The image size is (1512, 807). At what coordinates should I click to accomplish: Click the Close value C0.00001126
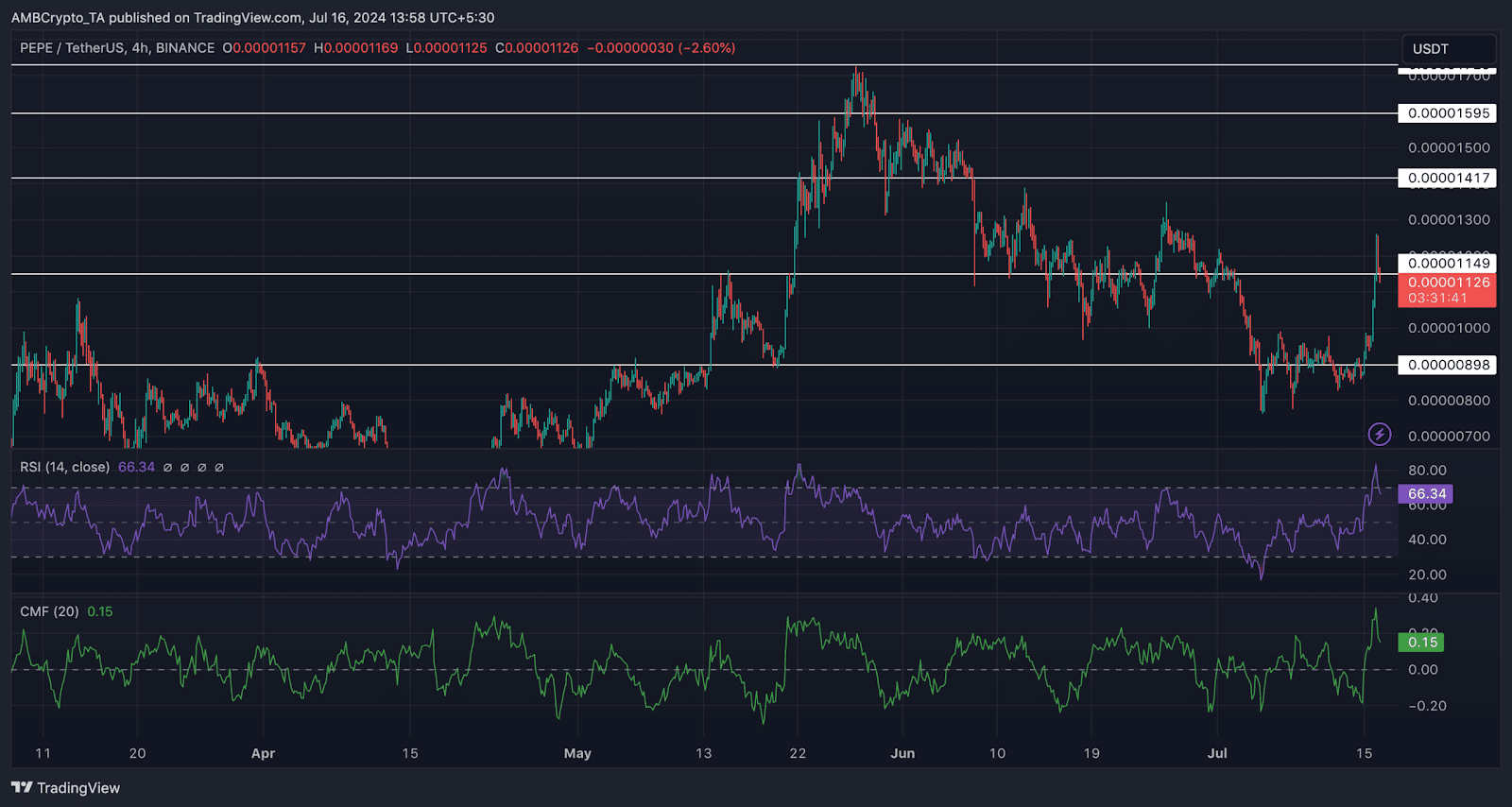coord(537,48)
